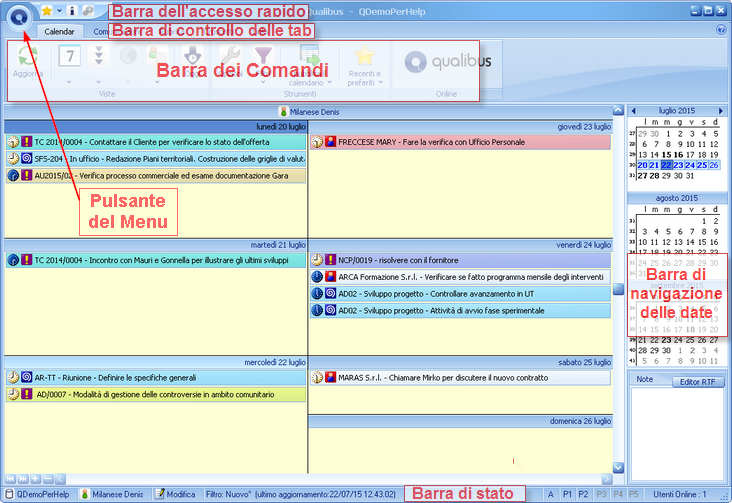This screenshot has height=503, width=732.
Task: Toggle the A filter in status bar
Action: pyautogui.click(x=550, y=494)
